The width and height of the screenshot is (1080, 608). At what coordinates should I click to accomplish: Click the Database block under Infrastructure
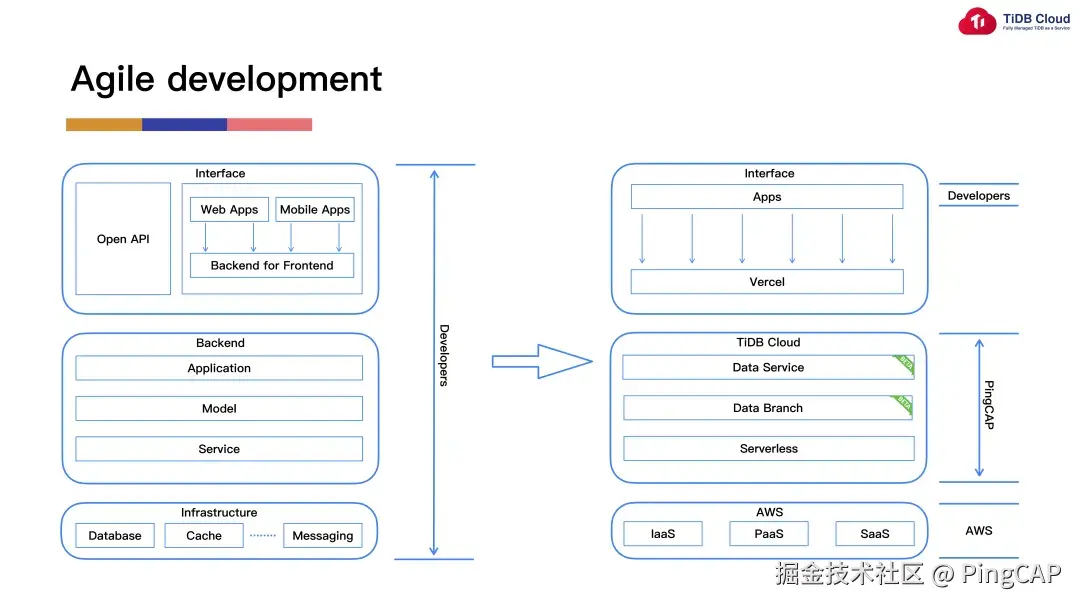(113, 535)
